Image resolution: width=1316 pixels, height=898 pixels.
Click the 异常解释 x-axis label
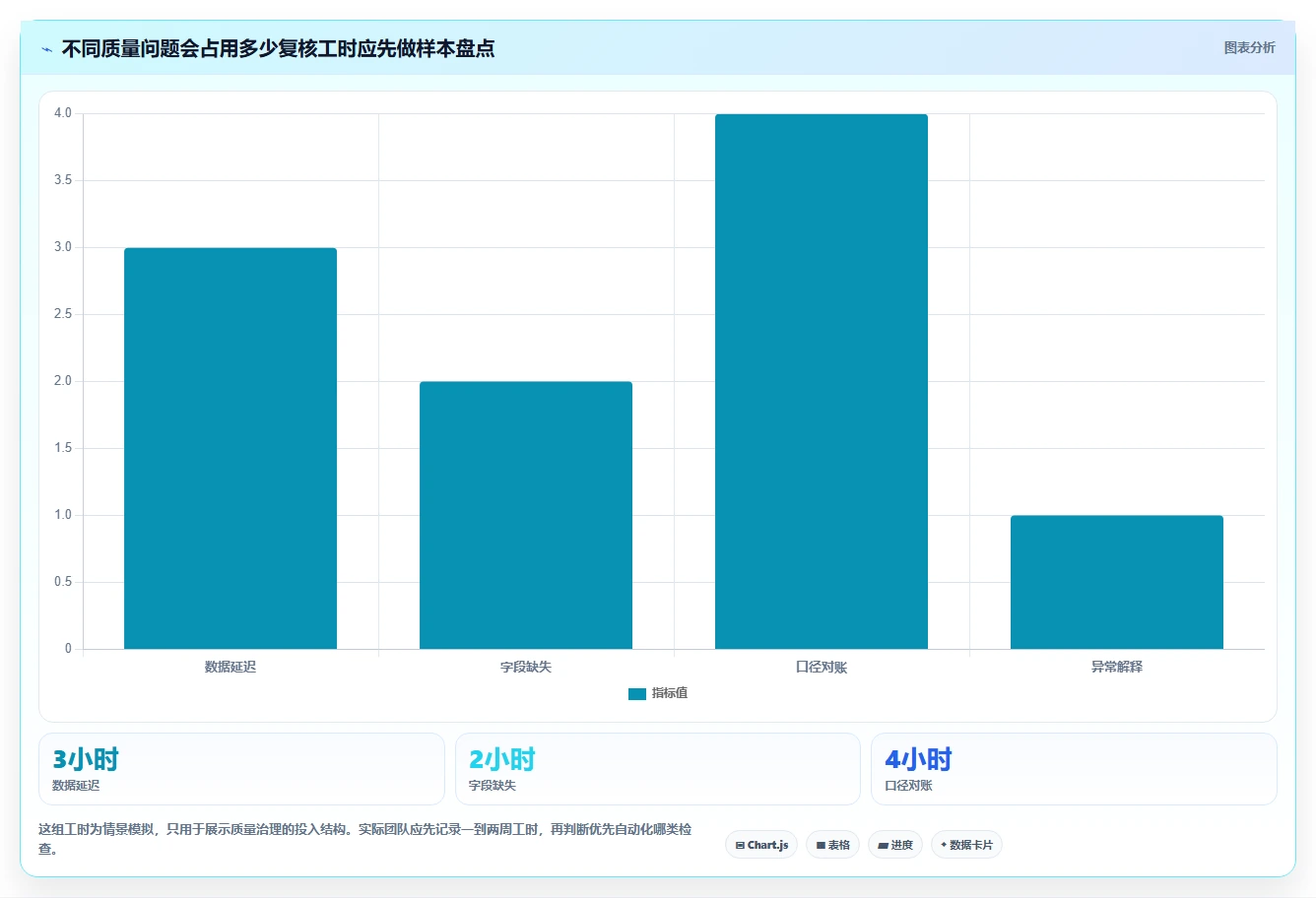coord(1117,667)
